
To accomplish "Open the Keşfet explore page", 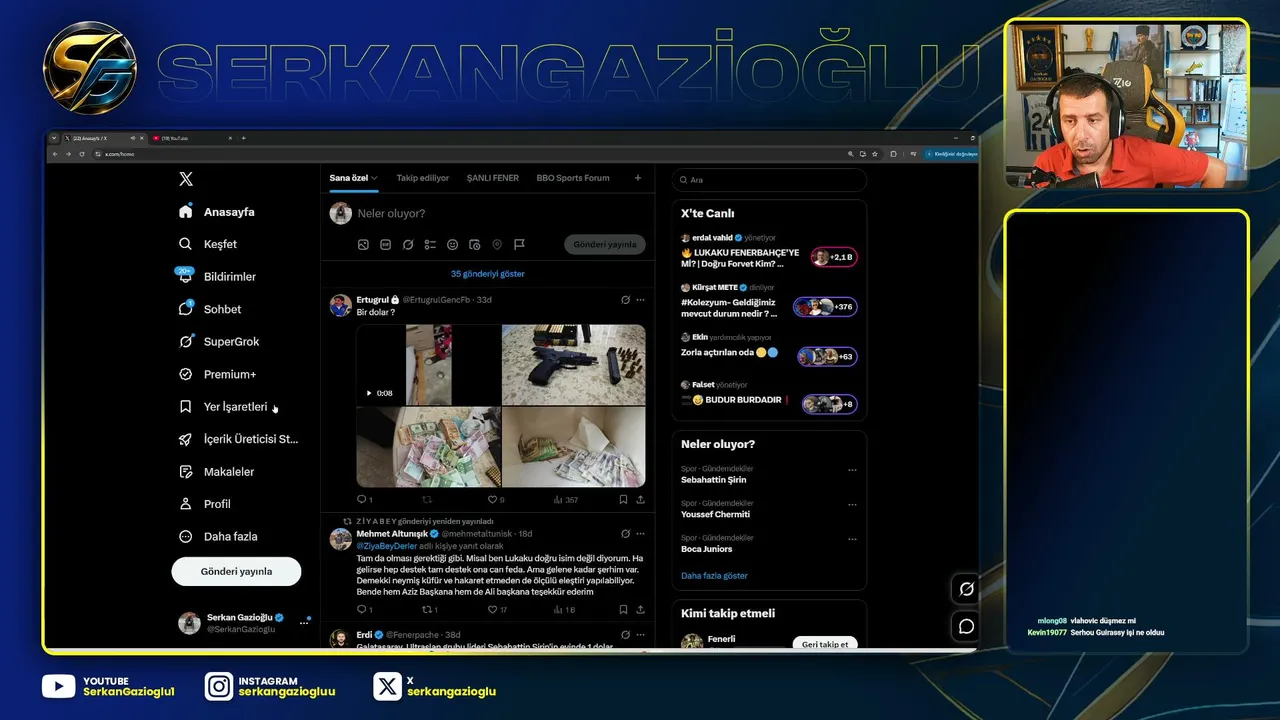I will point(208,244).
